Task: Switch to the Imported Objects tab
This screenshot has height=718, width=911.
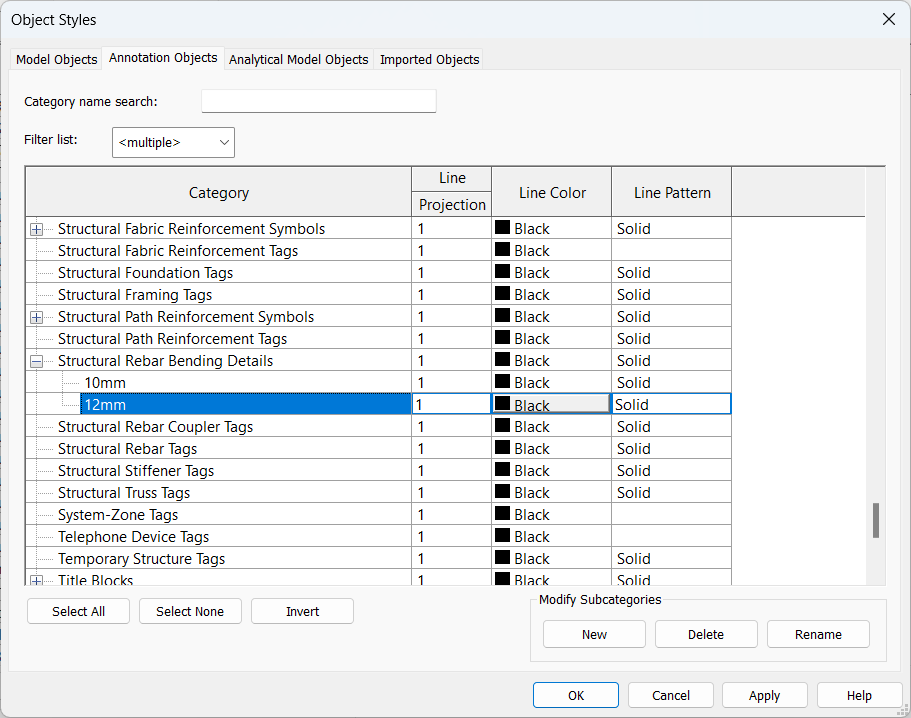Action: (x=429, y=59)
